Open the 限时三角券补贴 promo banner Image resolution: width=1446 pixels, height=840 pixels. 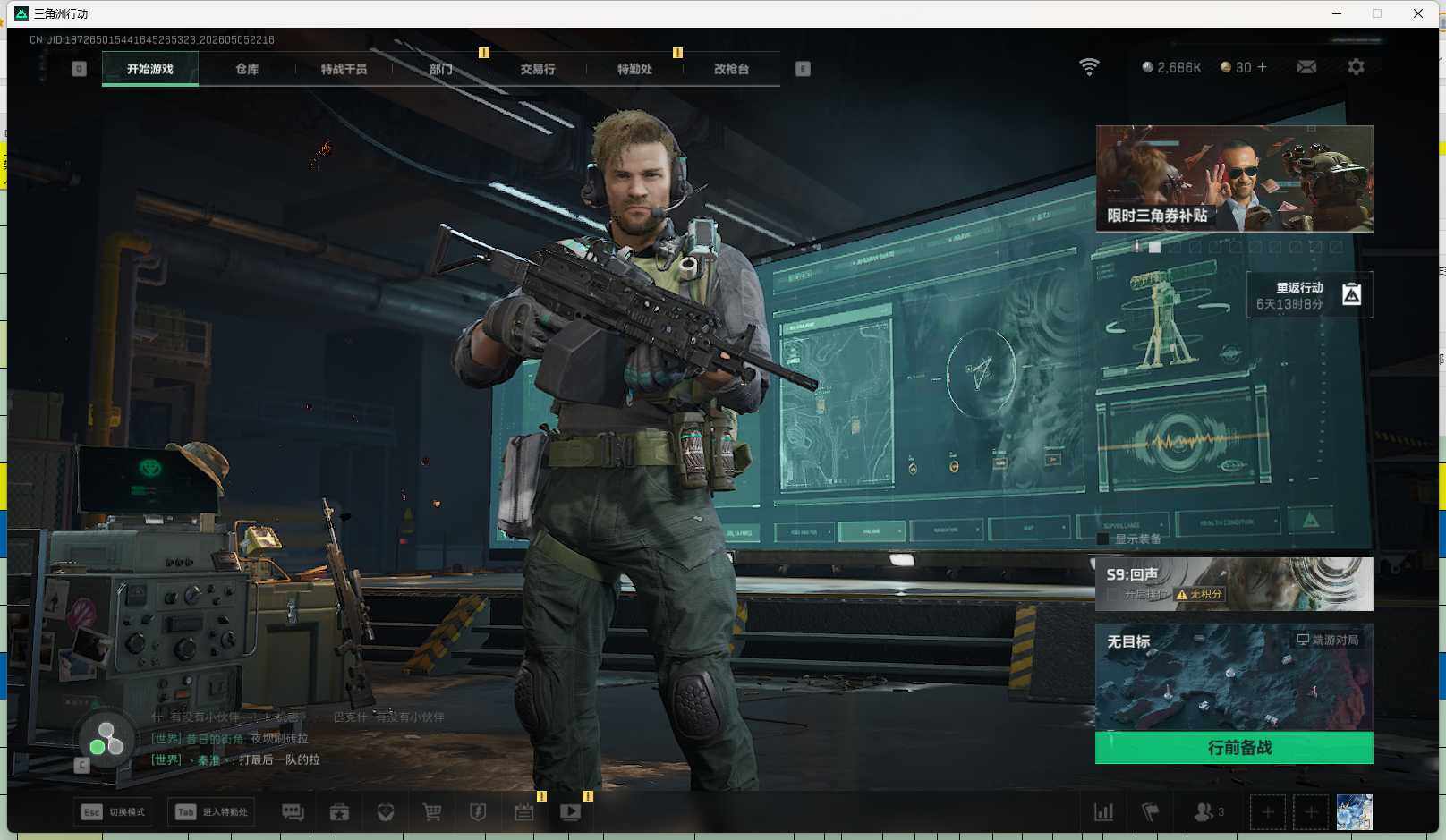point(1234,179)
